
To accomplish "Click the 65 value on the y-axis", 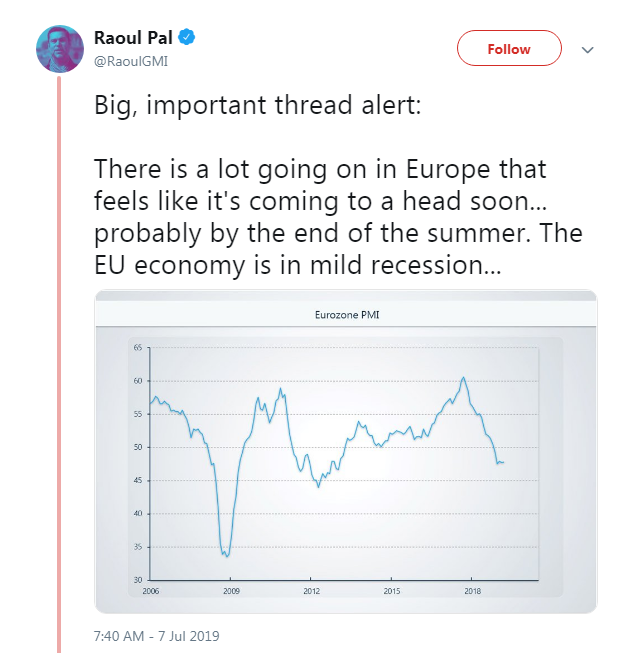I will [x=138, y=348].
